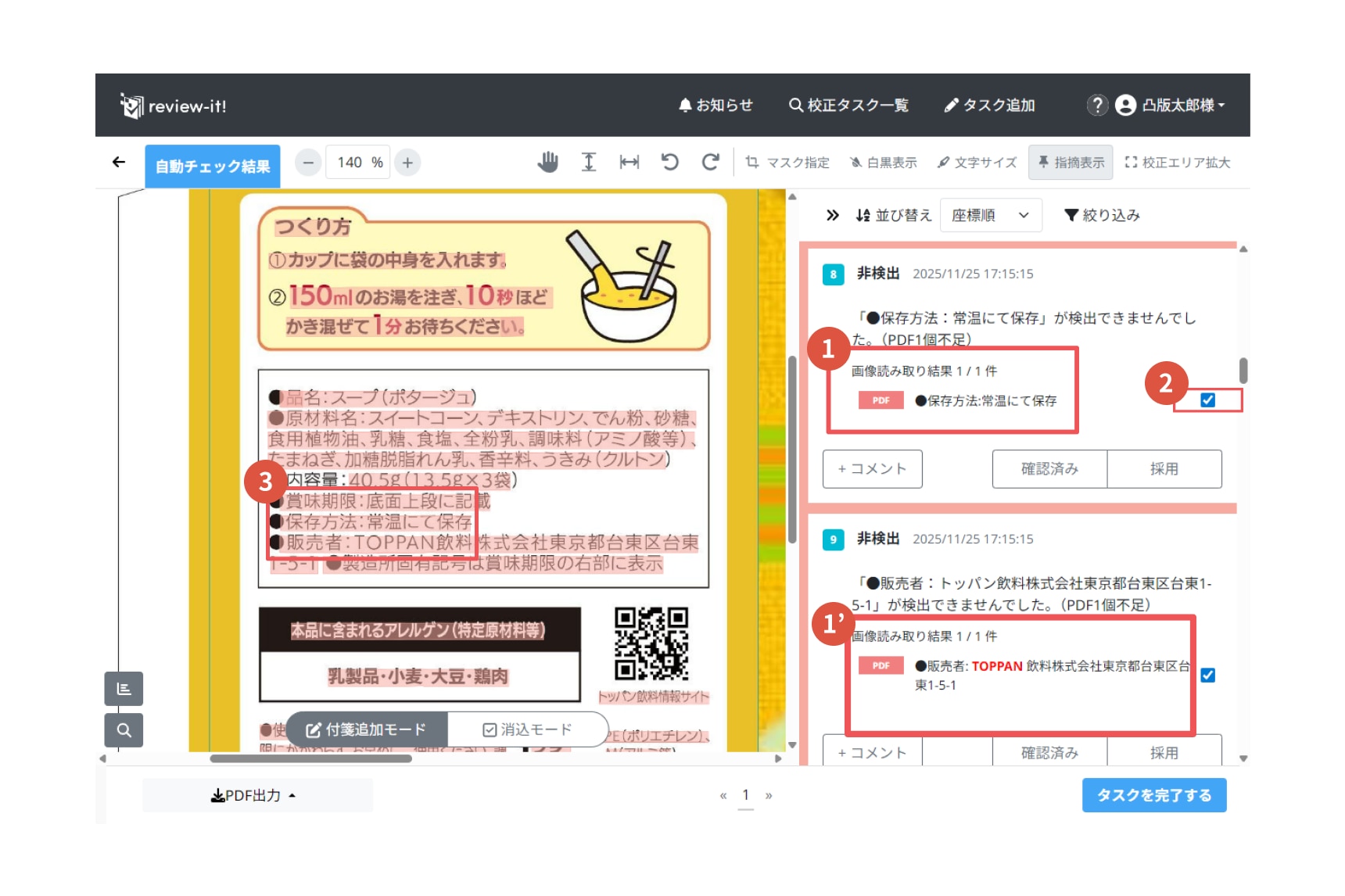Toggle the 販売者 reading result checkbox
Image resolution: width=1345 pixels, height=896 pixels.
point(1207,675)
